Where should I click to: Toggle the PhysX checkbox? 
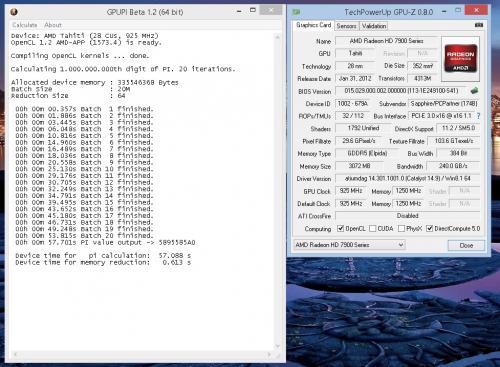click(x=401, y=228)
